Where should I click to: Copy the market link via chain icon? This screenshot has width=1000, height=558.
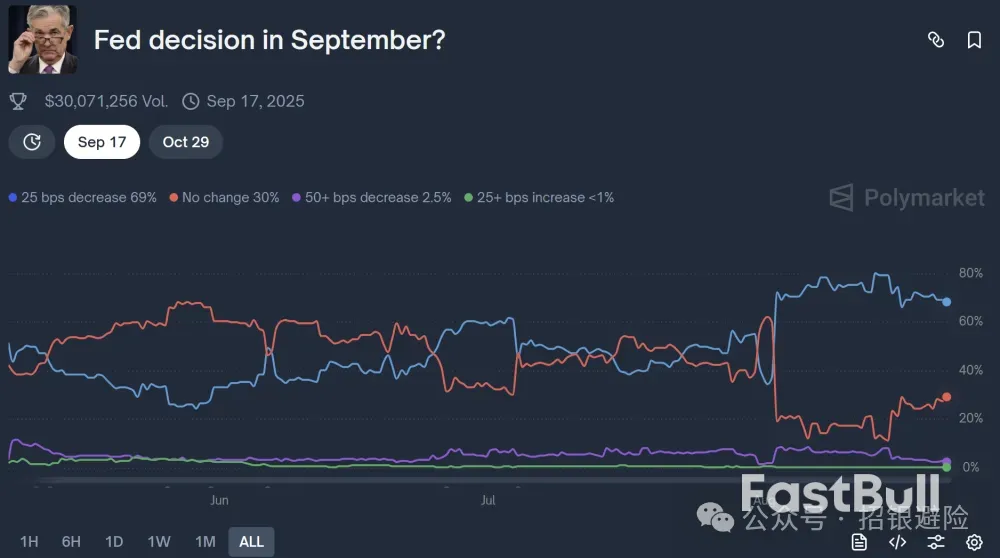936,40
